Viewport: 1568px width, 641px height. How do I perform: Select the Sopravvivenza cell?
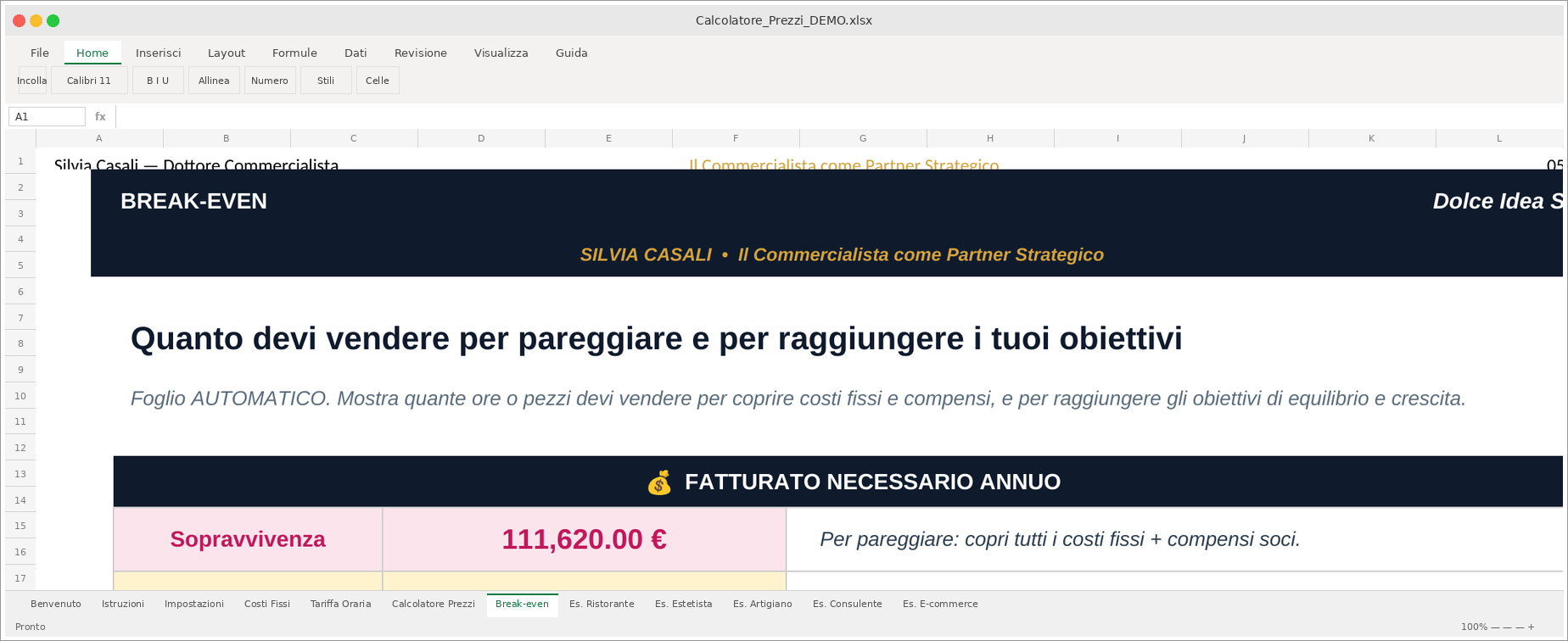(x=248, y=539)
